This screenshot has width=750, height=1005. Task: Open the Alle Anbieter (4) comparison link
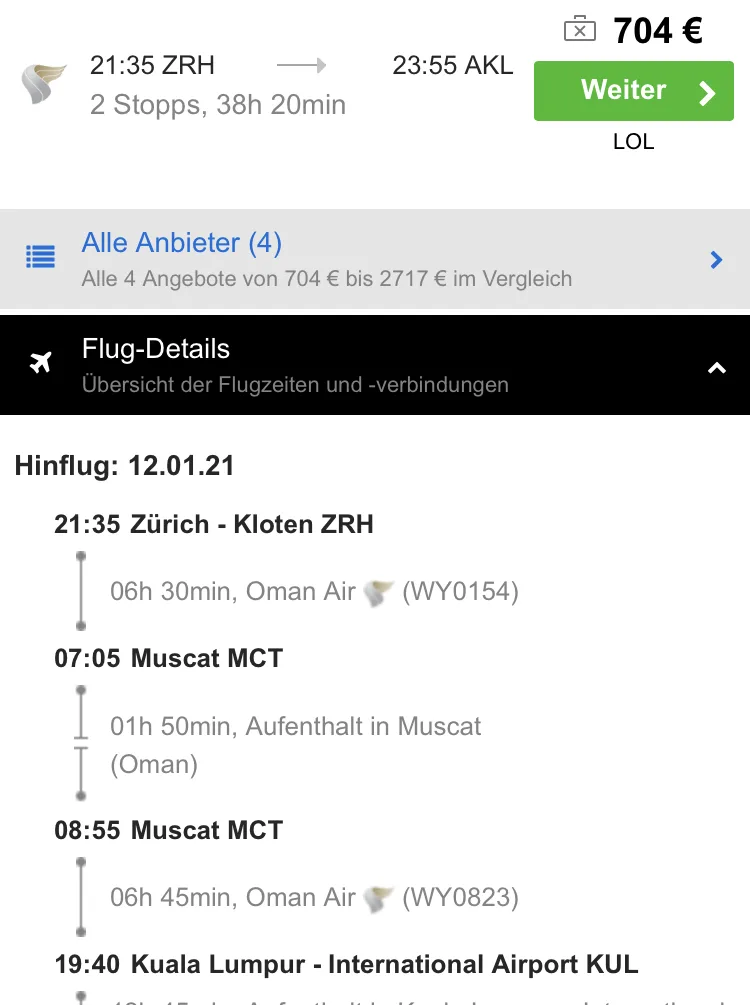coord(182,243)
